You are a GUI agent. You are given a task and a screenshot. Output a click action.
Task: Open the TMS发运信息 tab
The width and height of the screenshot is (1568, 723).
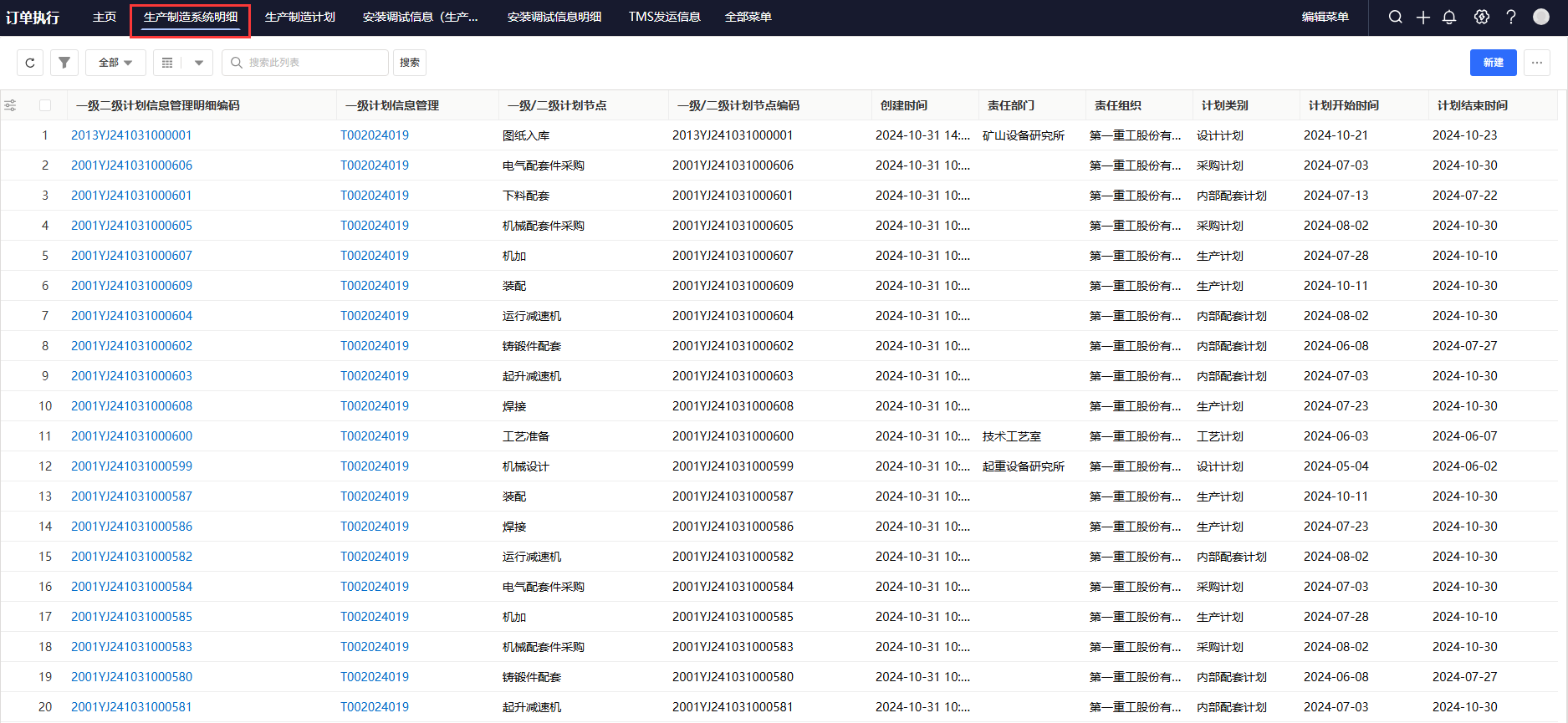pyautogui.click(x=664, y=17)
